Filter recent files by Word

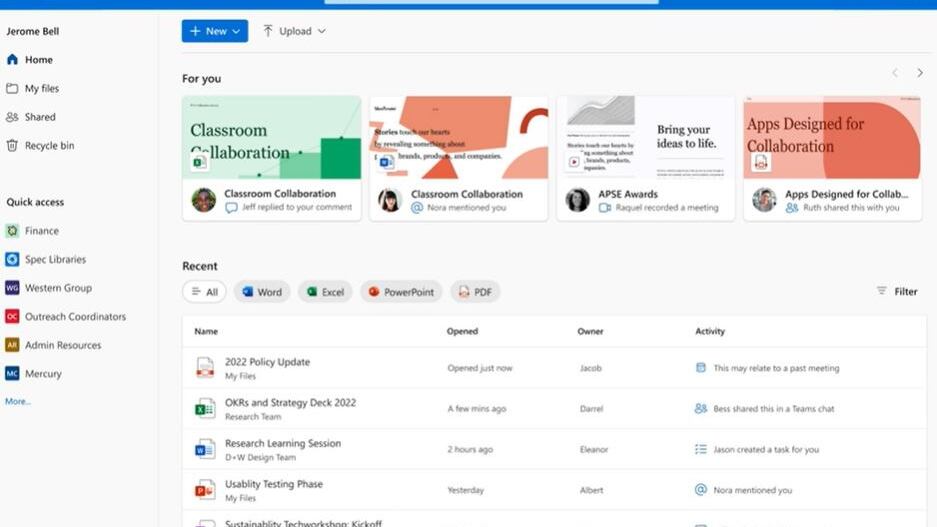pyautogui.click(x=261, y=292)
